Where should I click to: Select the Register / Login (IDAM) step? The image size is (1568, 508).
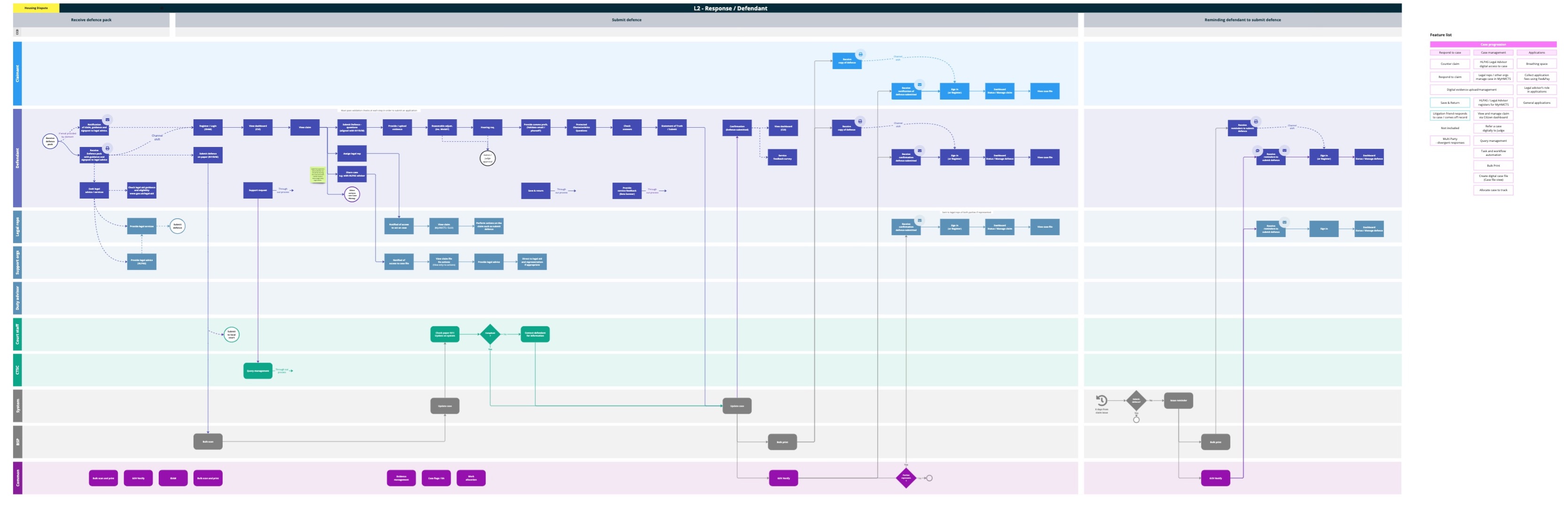208,127
